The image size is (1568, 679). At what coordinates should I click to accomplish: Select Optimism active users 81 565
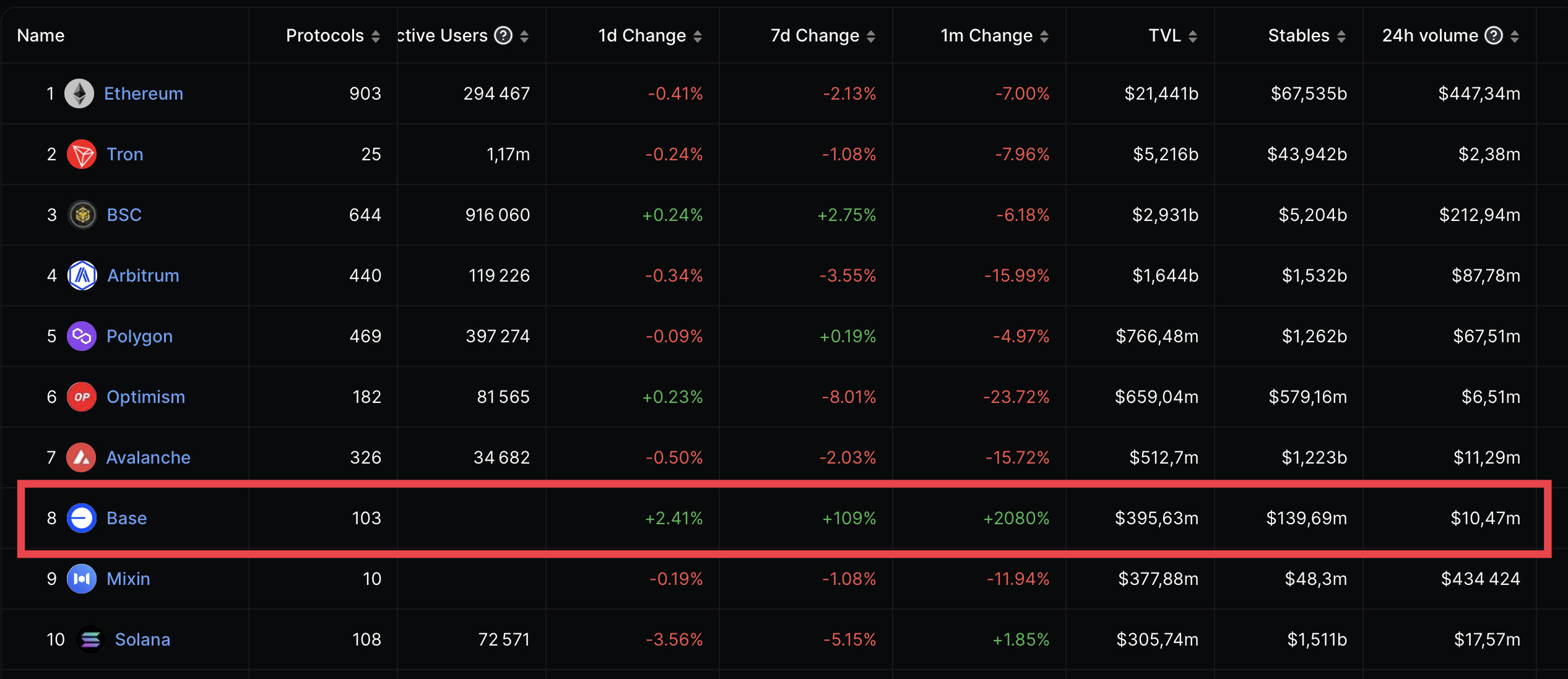503,397
